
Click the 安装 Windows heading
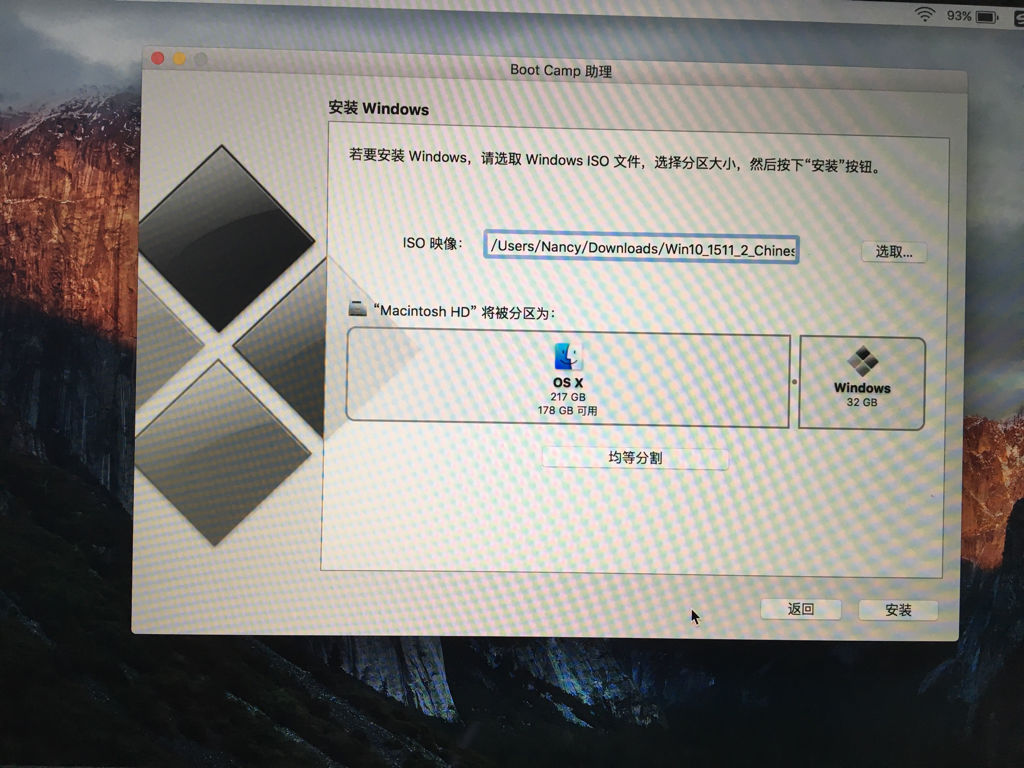tap(378, 108)
